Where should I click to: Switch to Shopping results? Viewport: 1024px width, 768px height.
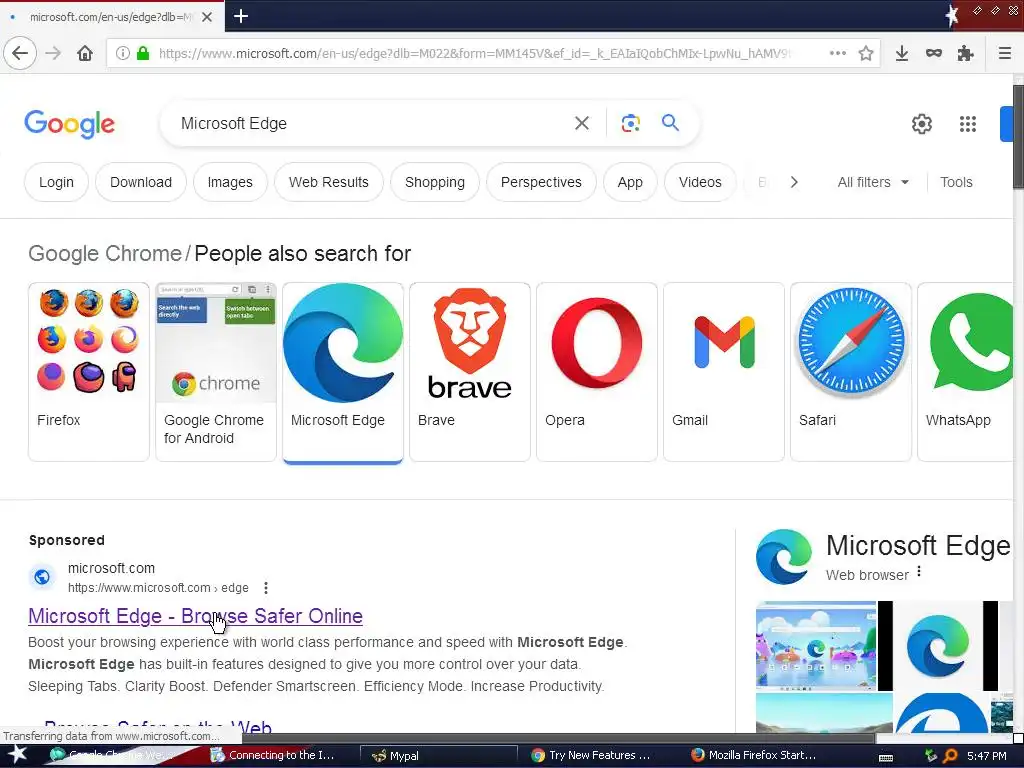[434, 182]
